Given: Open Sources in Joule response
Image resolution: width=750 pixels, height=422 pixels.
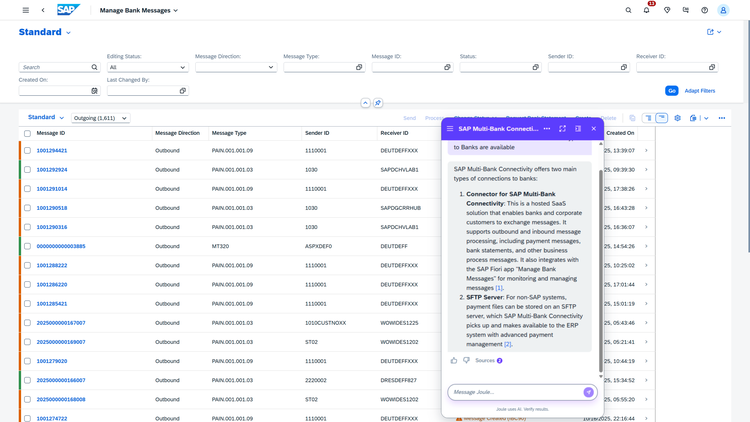Looking at the screenshot, I should tap(489, 361).
